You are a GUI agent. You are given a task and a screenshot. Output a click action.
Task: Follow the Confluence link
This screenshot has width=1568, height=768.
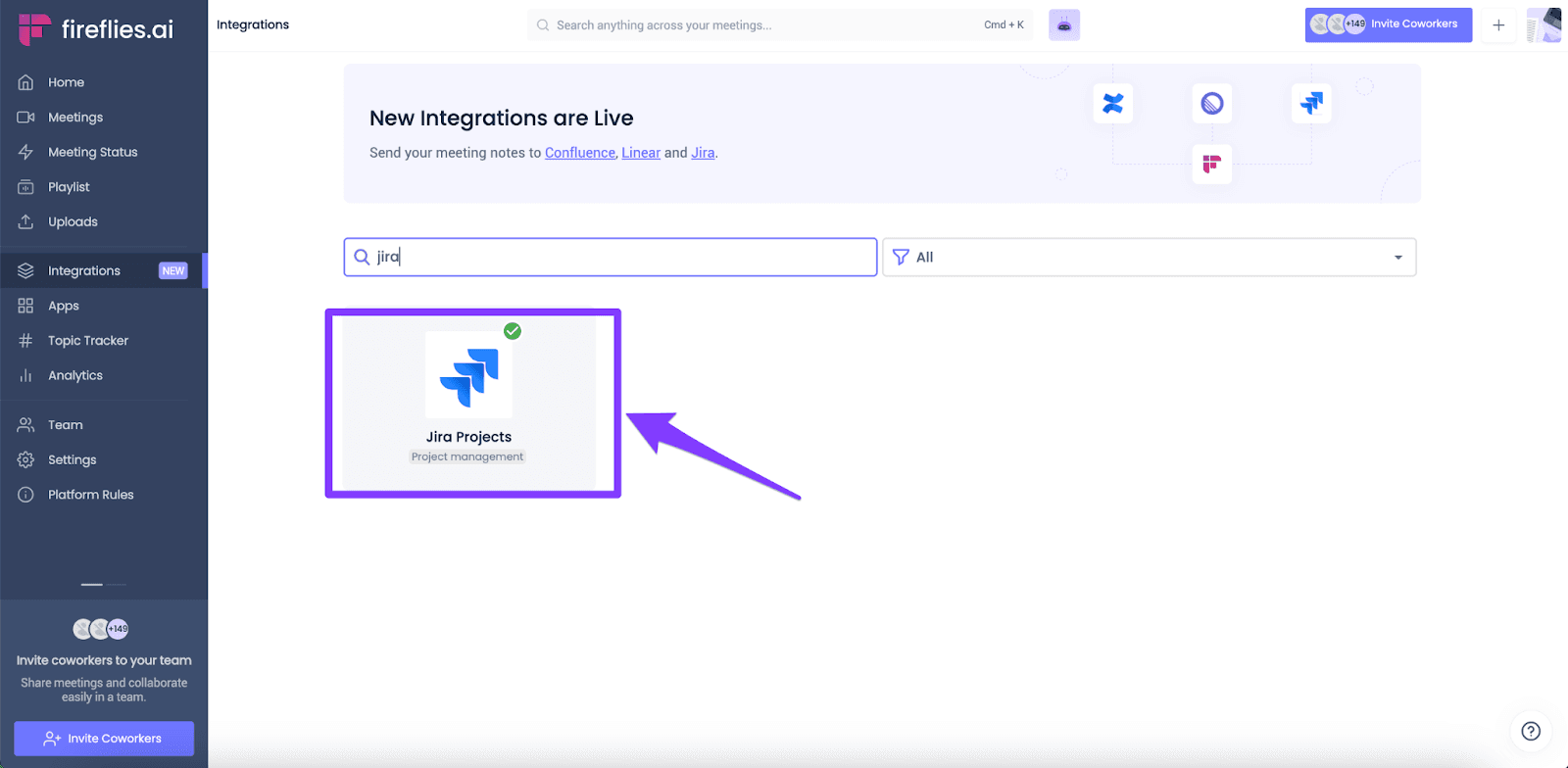tap(580, 153)
